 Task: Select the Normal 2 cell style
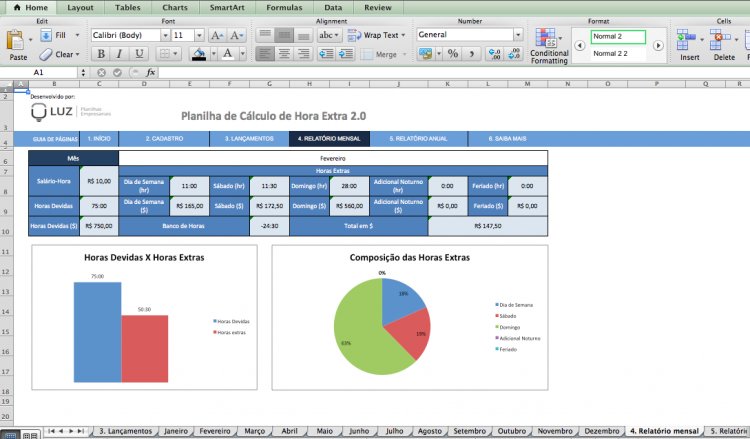[618, 36]
